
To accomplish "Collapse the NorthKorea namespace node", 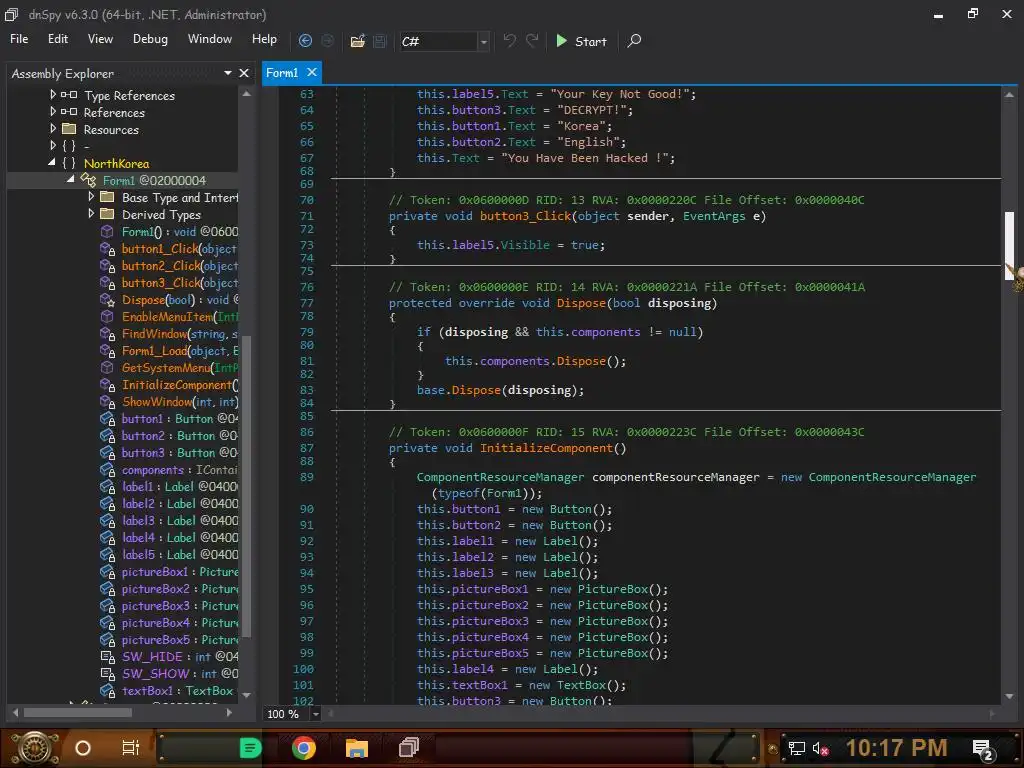I will [x=54, y=163].
